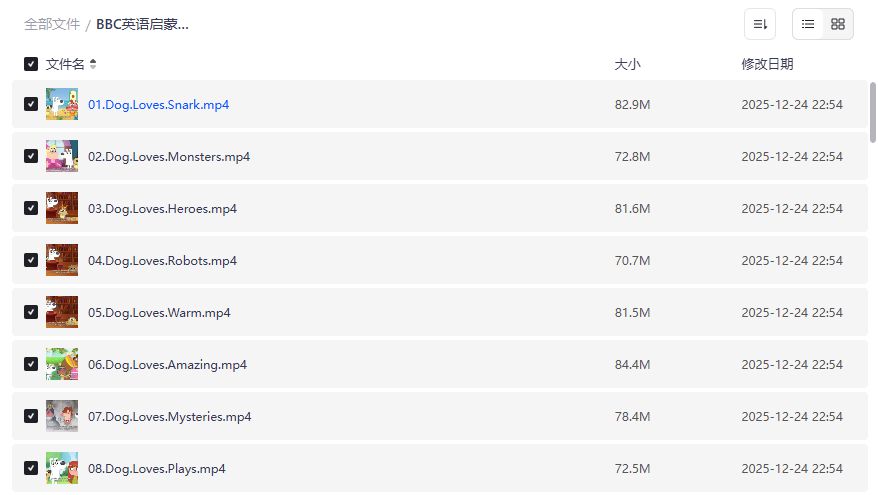Uncheck the 02.Dog.Loves.Monsters.mp4 checkbox
878x495 pixels.
31,156
